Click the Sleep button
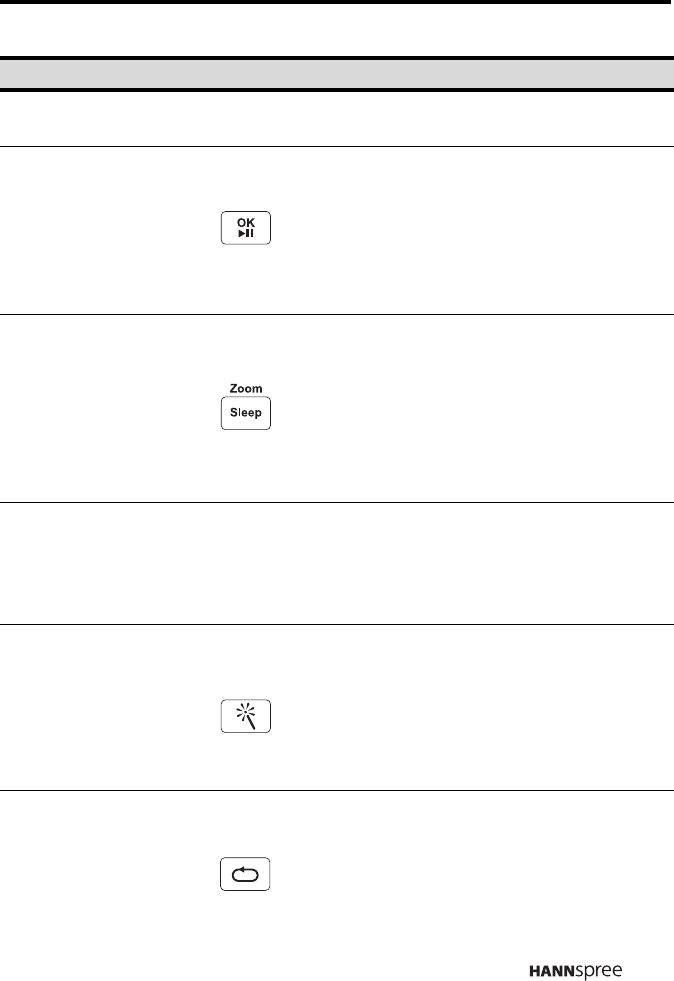 [245, 414]
